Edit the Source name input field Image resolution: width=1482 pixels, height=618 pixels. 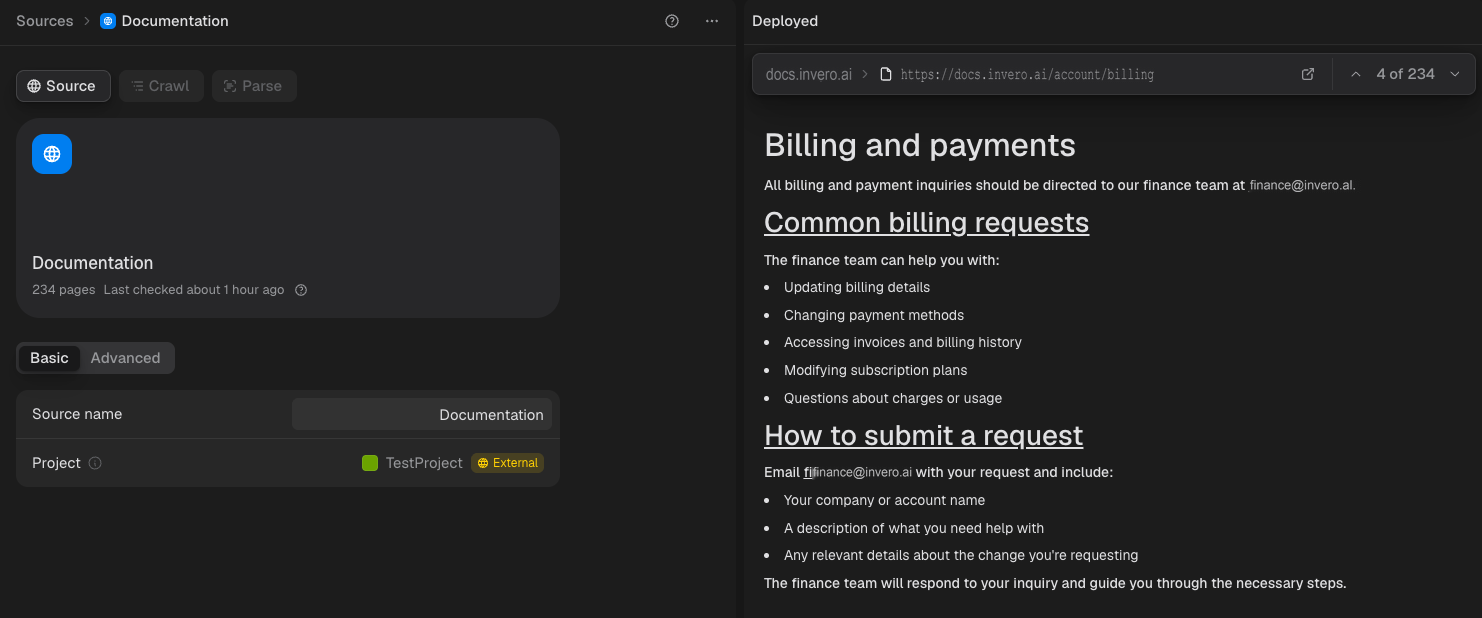tap(422, 414)
